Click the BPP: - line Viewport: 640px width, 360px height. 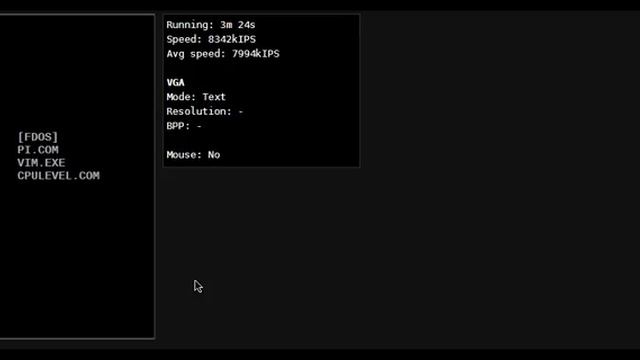pos(184,126)
